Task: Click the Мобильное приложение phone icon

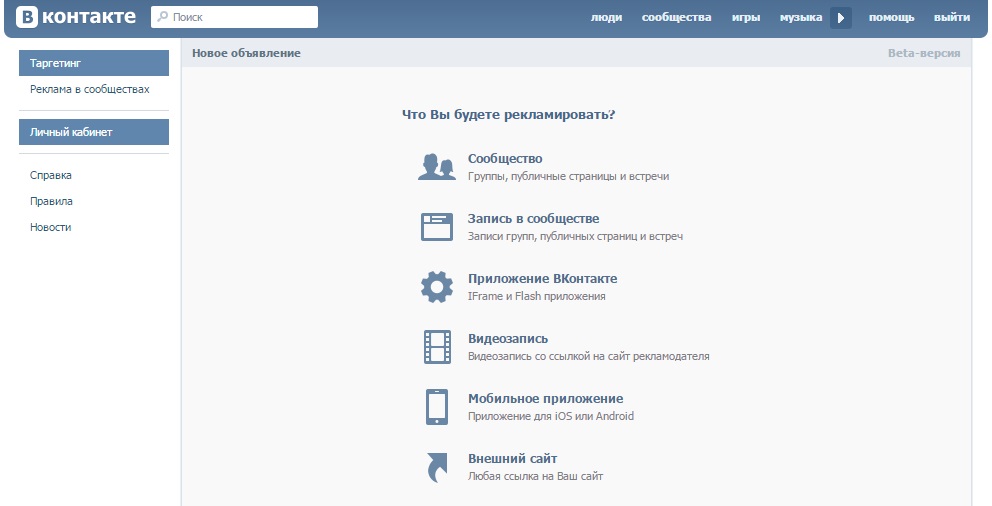Action: pos(437,407)
